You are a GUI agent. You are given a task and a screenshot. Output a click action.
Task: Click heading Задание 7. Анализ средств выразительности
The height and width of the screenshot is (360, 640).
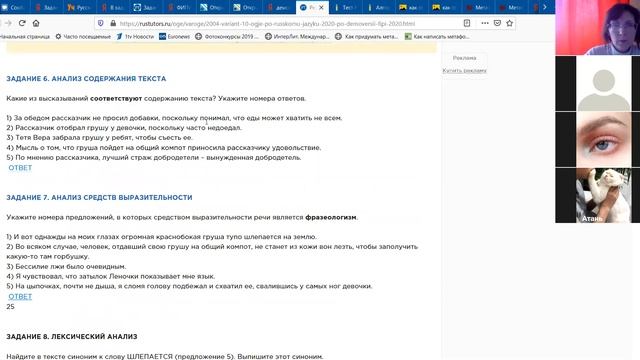(99, 198)
